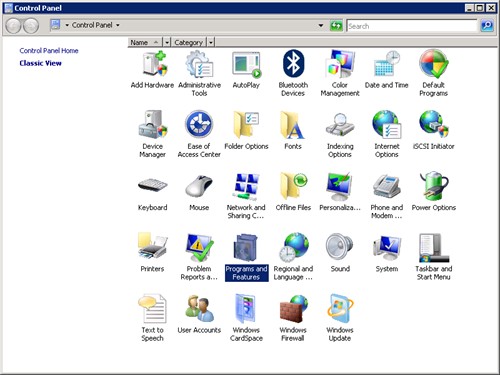Open Sound settings
This screenshot has height=375, width=500.
coord(340,253)
